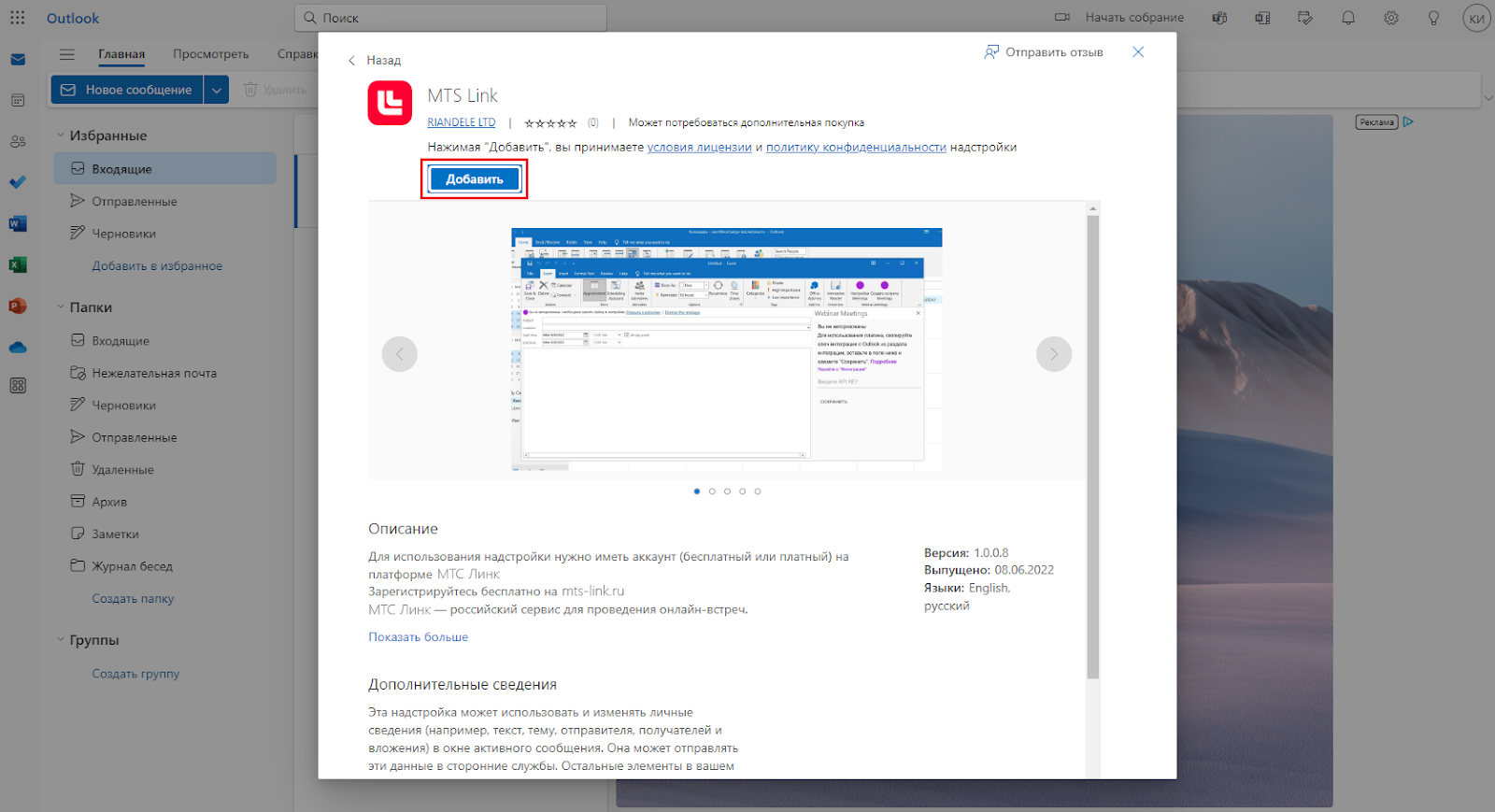Open the app launcher grid icon

click(18, 18)
